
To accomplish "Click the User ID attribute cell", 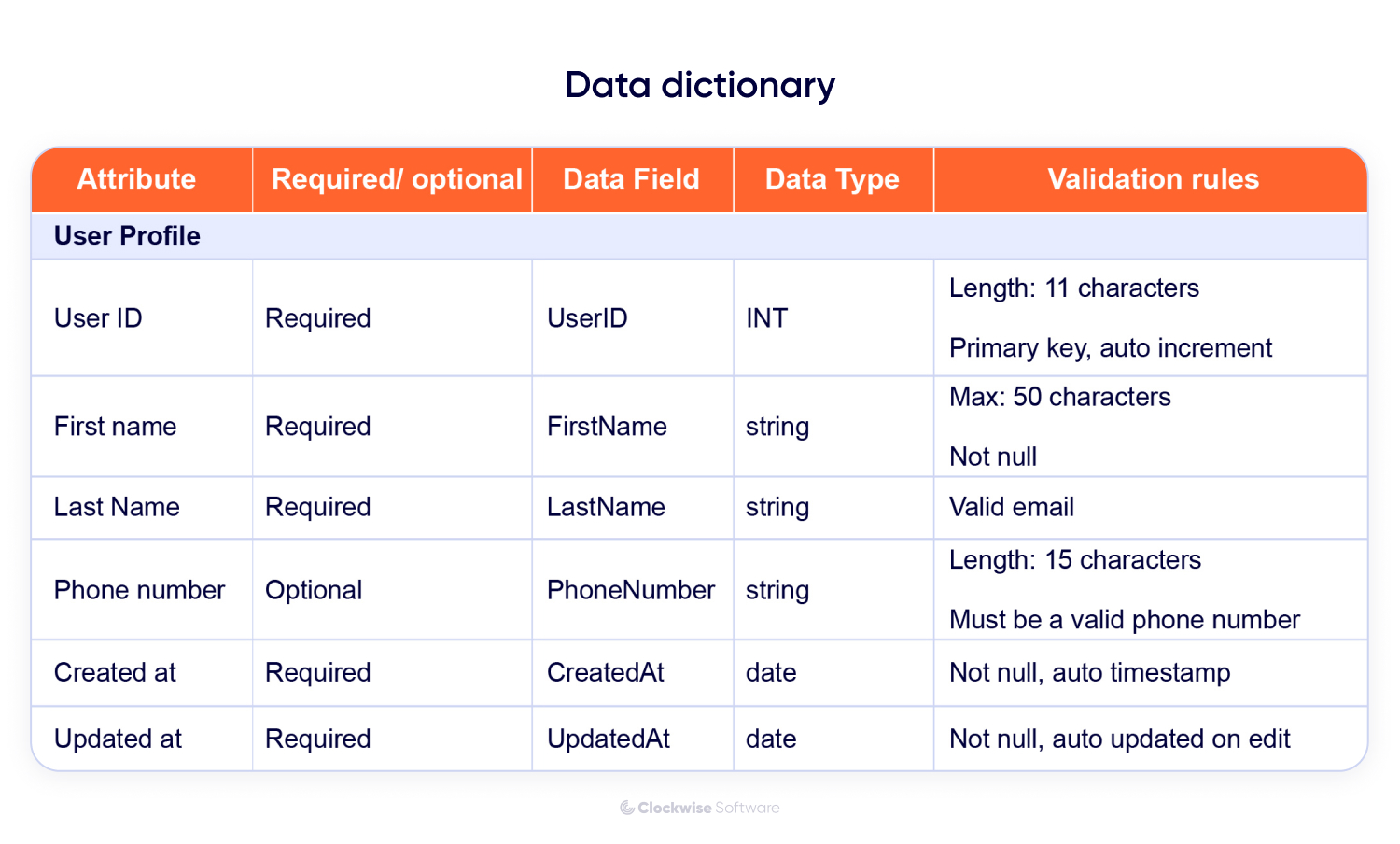I will click(98, 318).
